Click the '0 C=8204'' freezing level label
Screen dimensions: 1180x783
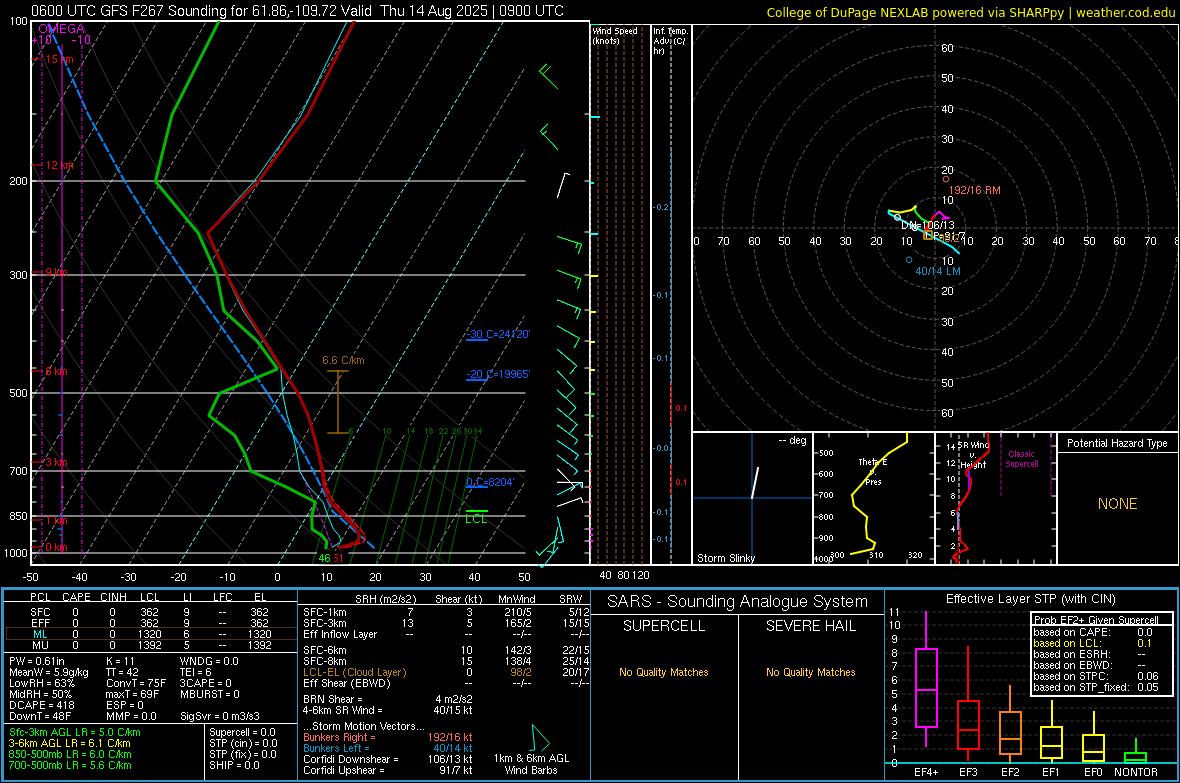(x=490, y=482)
